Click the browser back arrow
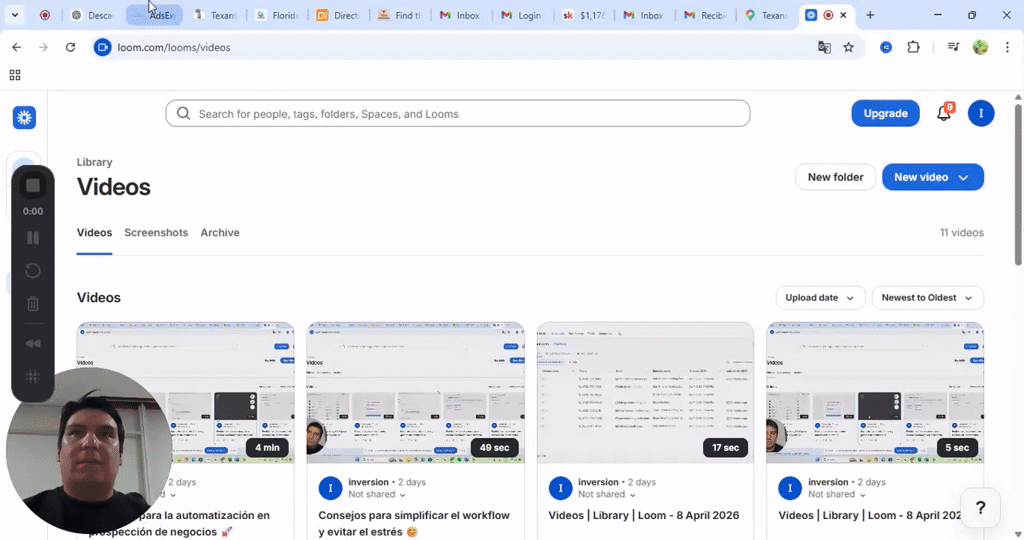The image size is (1024, 540). click(16, 47)
